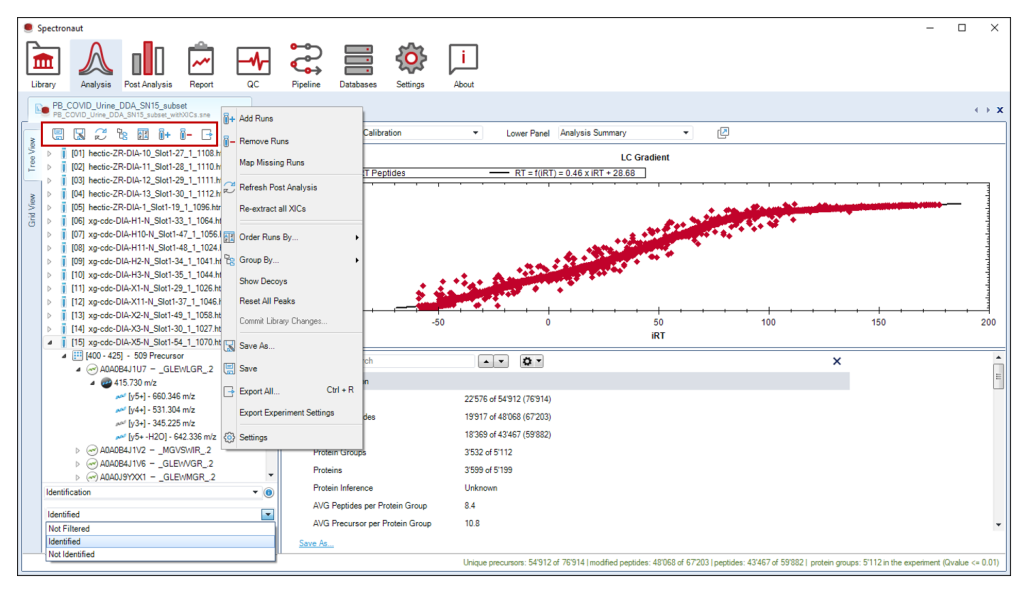1029x594 pixels.
Task: Switch to the Tree View side tab
Action: (x=32, y=155)
